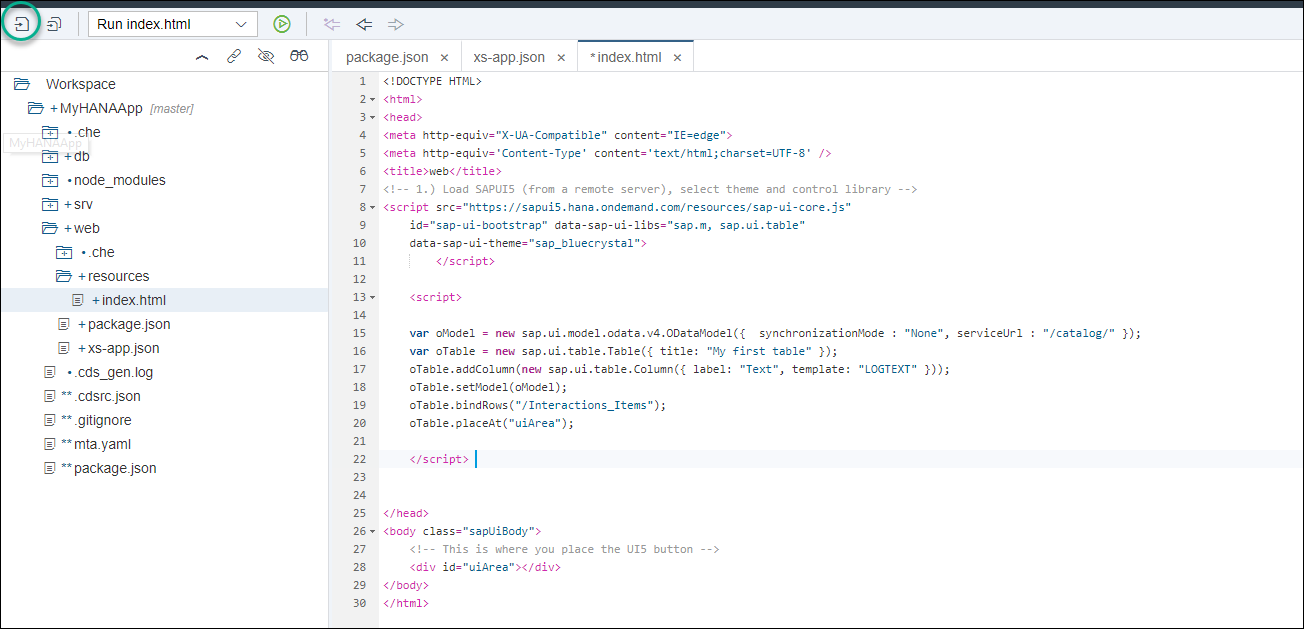Fold the <html> block at line 2

coord(373,99)
